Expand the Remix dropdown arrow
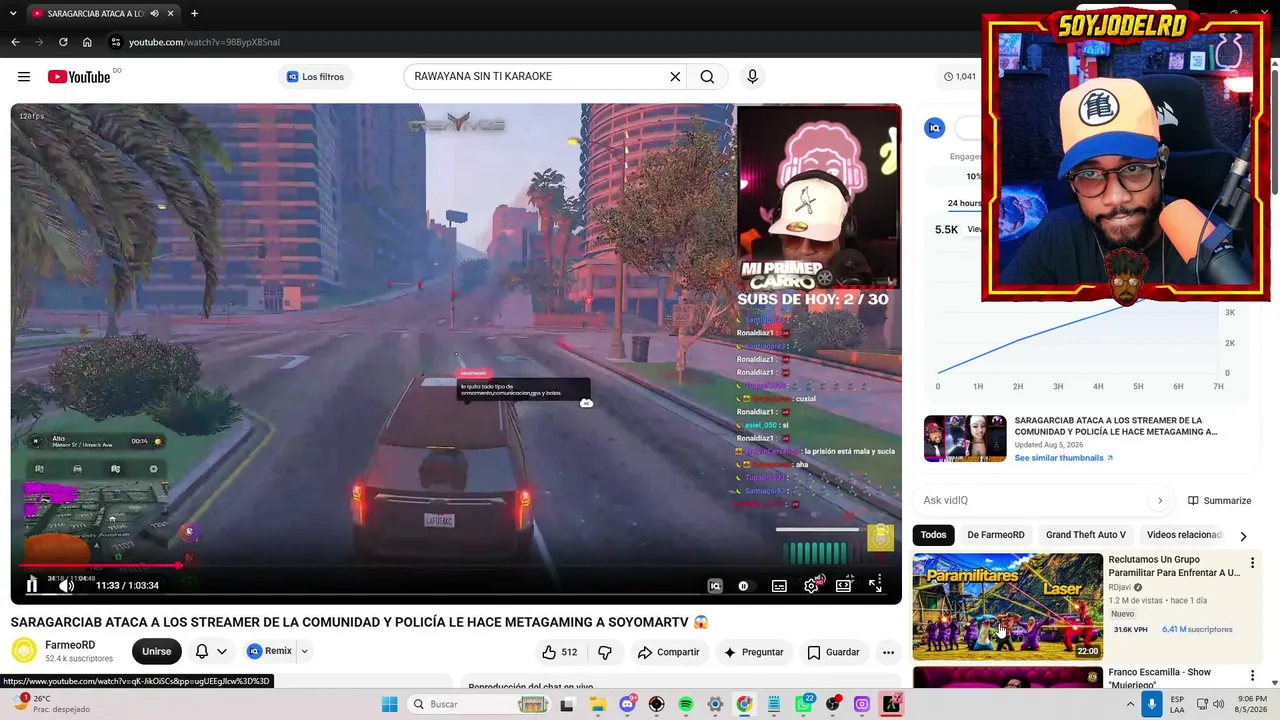 [304, 651]
